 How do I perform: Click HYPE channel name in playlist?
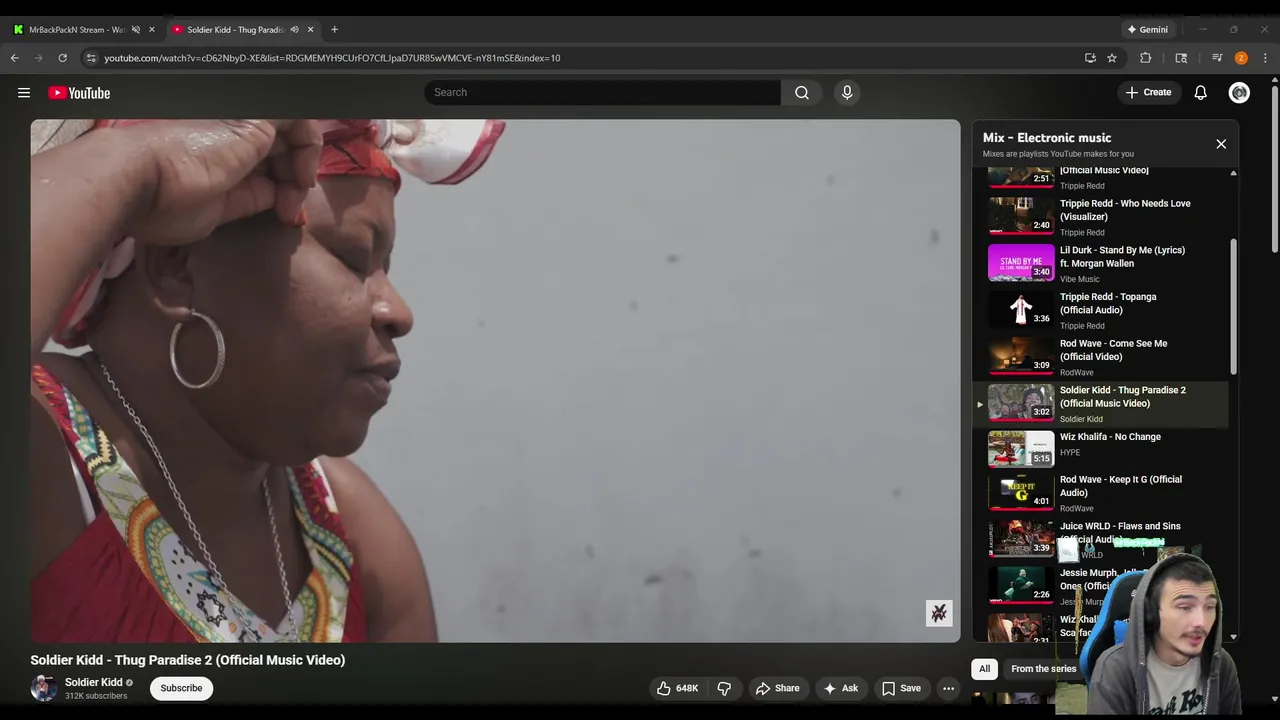1070,453
